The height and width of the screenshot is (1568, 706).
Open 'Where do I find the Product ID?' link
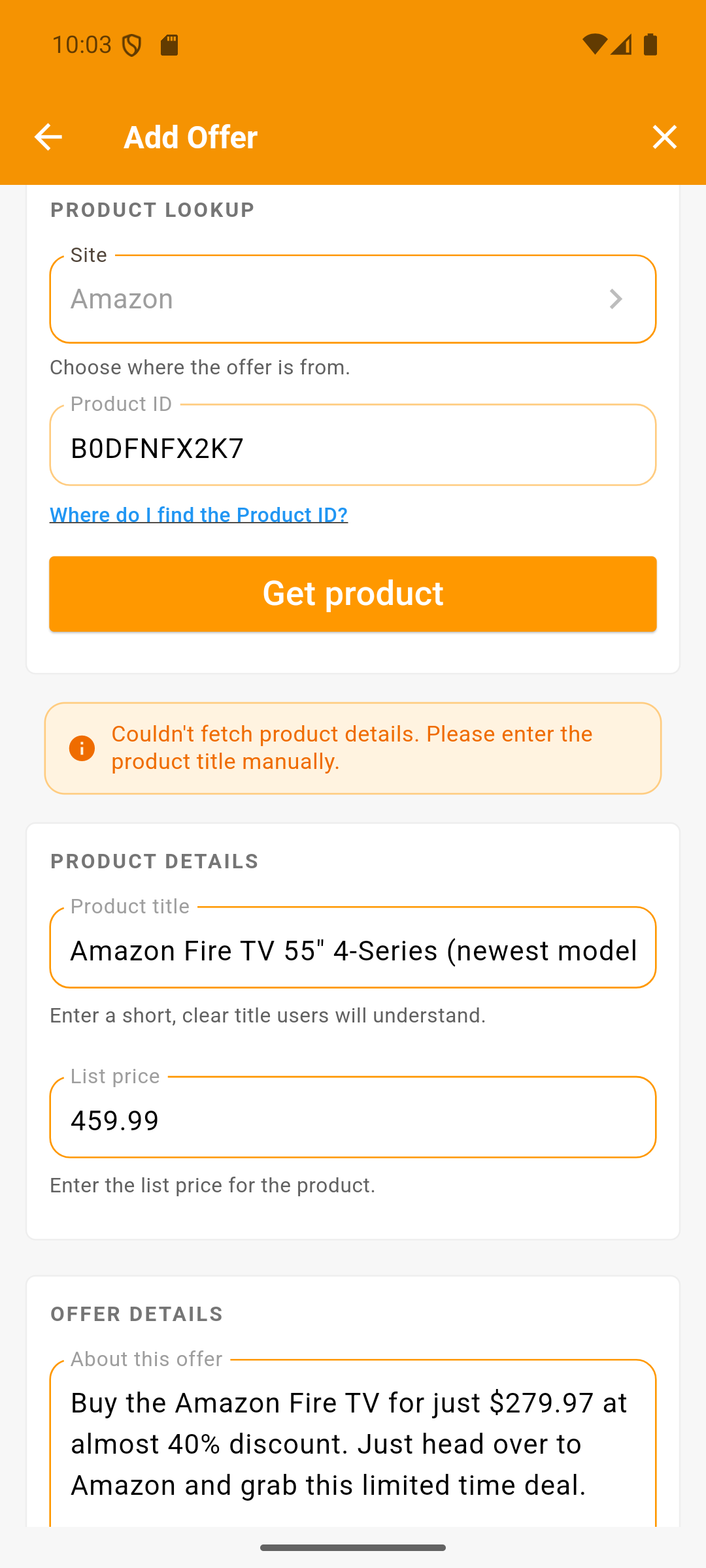(199, 515)
